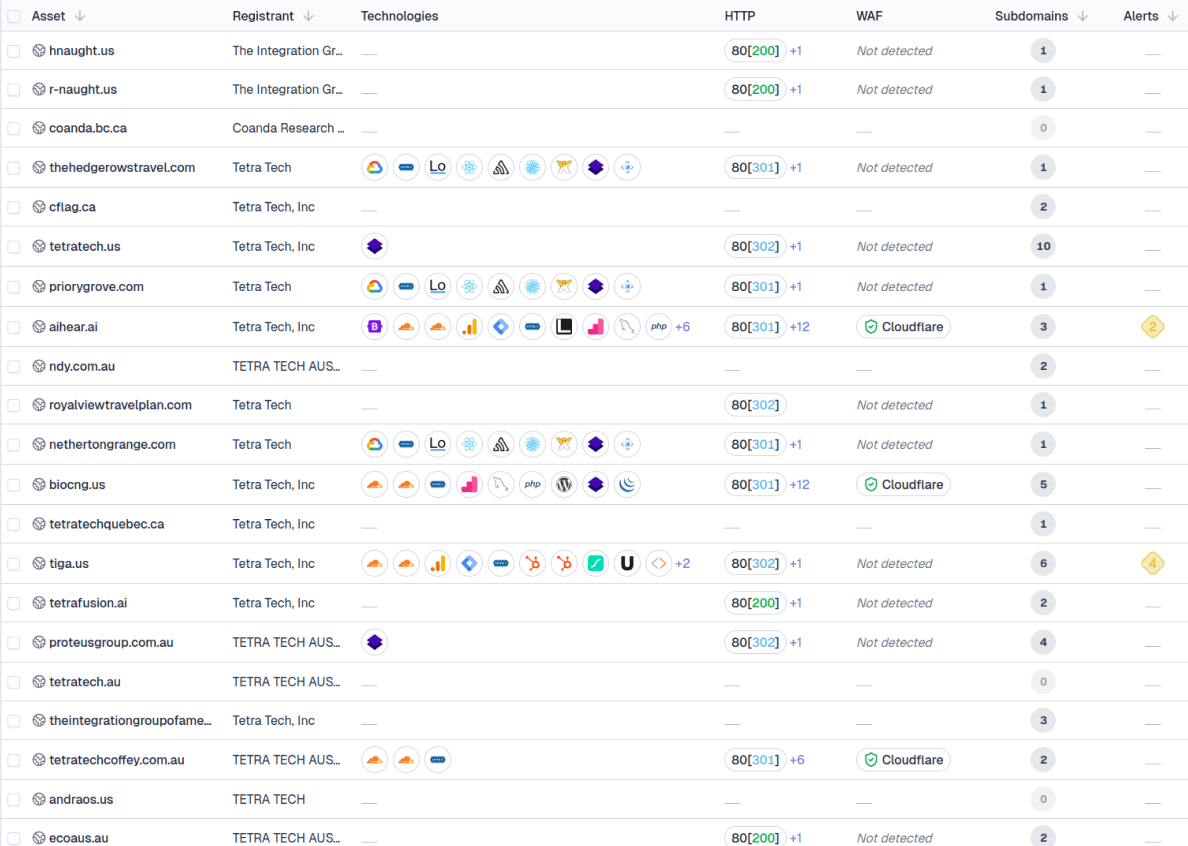This screenshot has width=1188, height=846.
Task: Click Wix icon in priorygrove.com row
Action: click(564, 286)
